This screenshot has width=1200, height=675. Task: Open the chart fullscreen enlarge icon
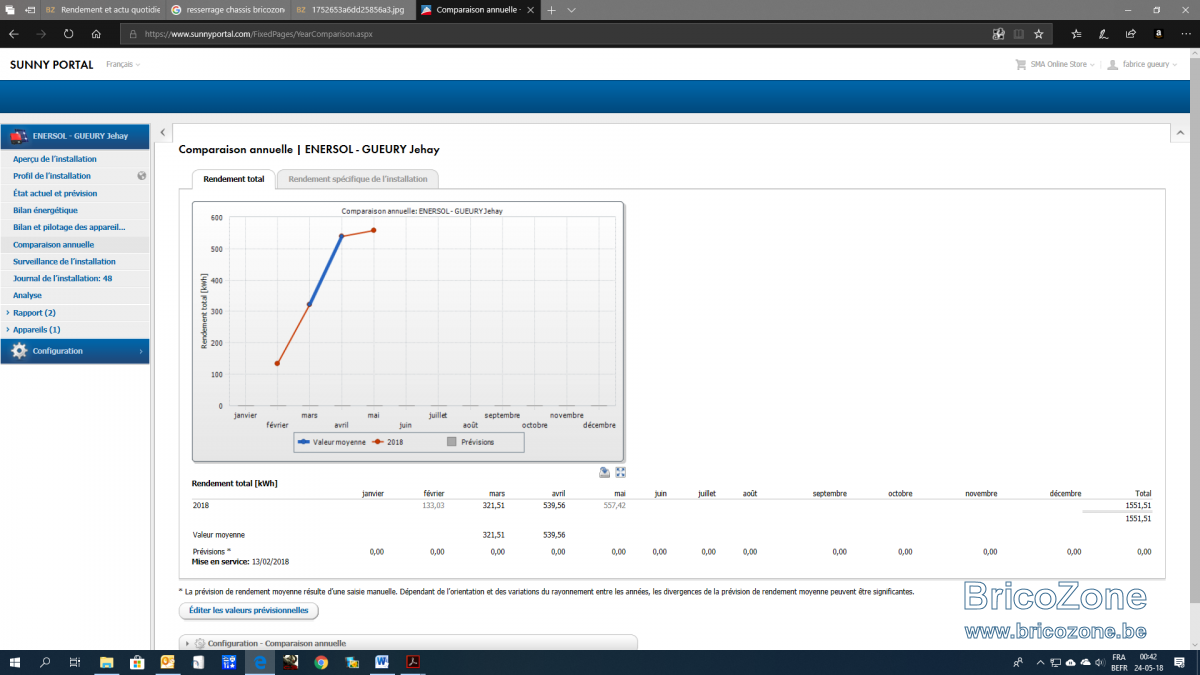coord(621,472)
